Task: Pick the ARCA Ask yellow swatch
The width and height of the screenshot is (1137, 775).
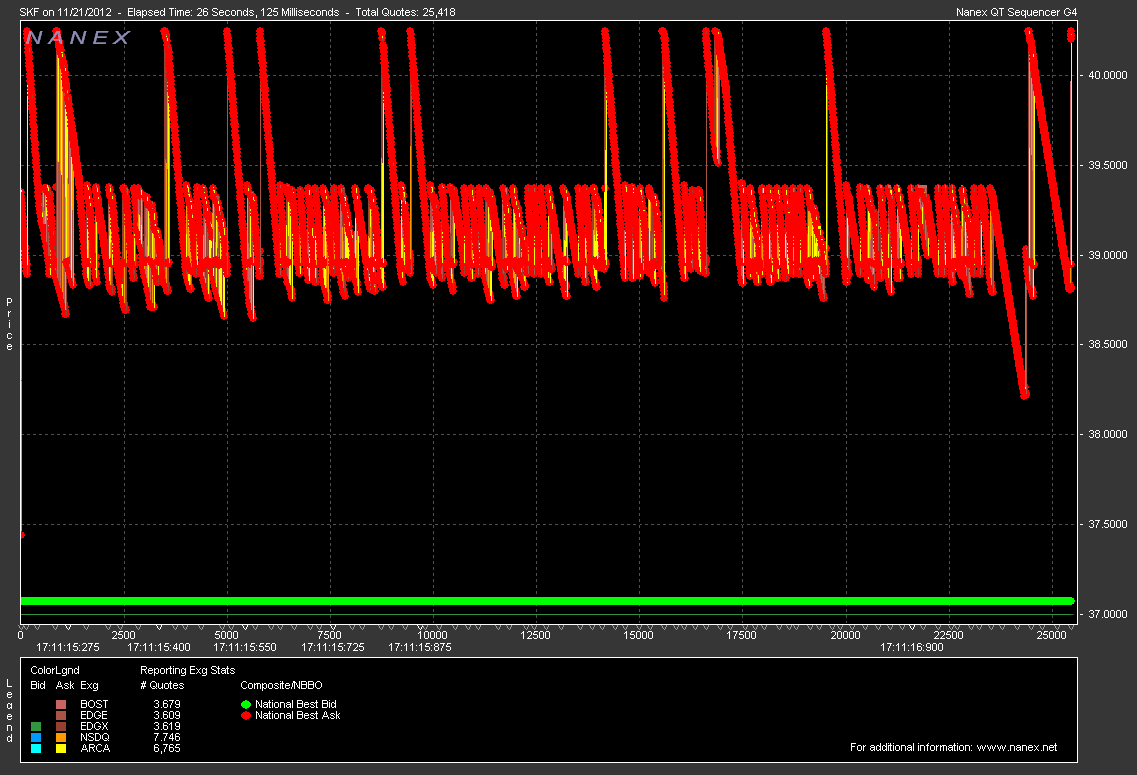Action: [61, 748]
